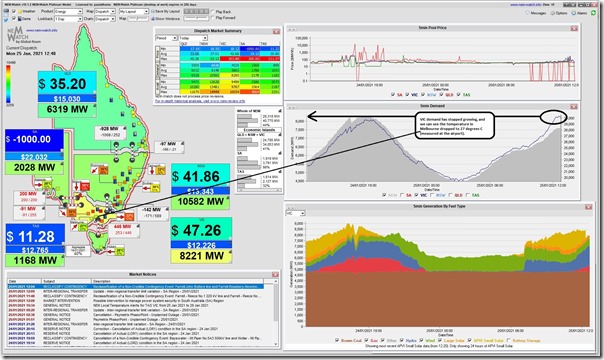Open the Period dropdown in Market Summary

point(166,38)
